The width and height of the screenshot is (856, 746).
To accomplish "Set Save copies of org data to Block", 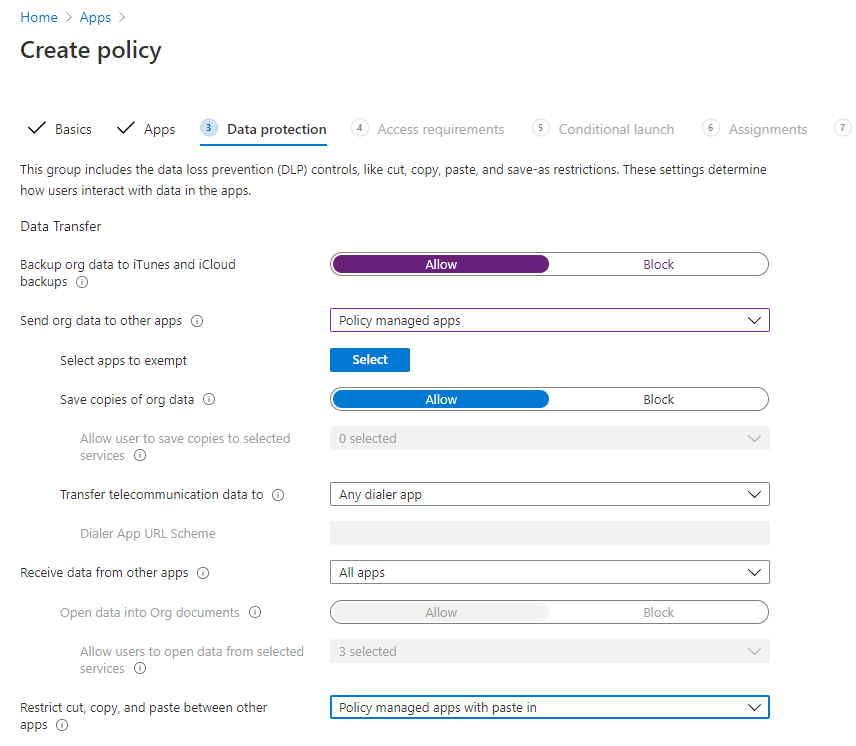I will tap(658, 399).
